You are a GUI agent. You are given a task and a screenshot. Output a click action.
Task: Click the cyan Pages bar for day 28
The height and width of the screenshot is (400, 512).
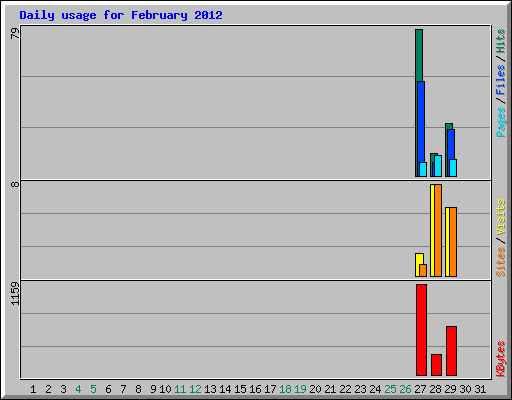click(x=438, y=166)
